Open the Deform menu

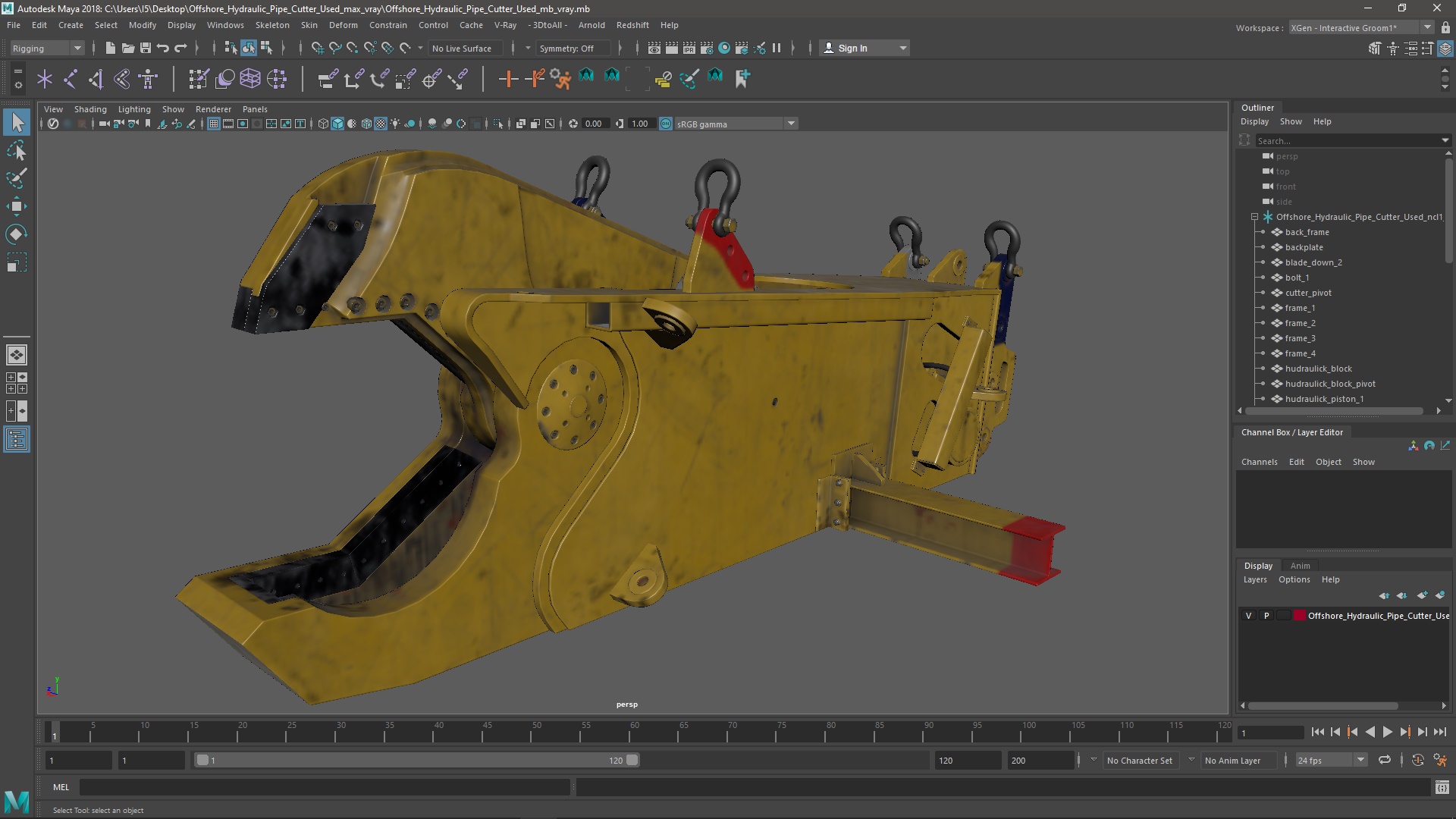coord(343,25)
